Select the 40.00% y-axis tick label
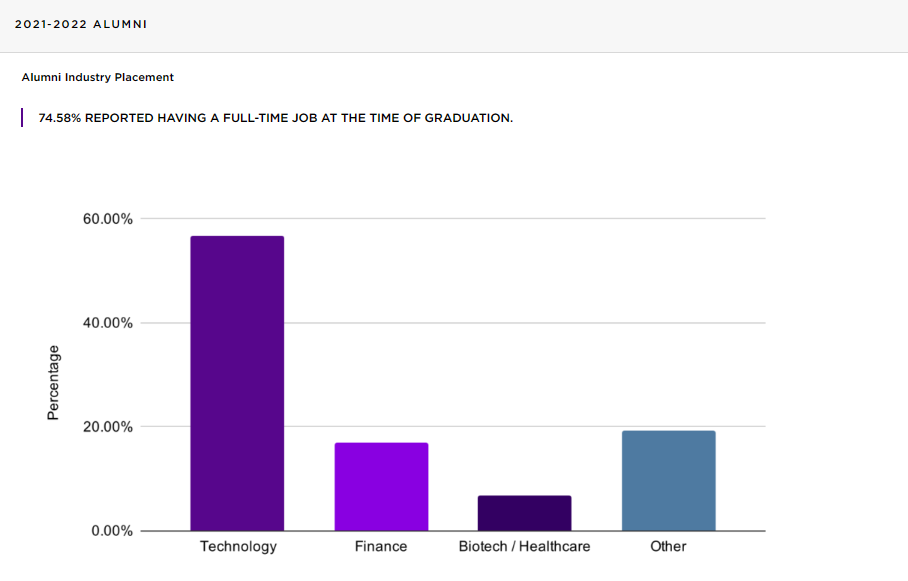 [x=108, y=323]
